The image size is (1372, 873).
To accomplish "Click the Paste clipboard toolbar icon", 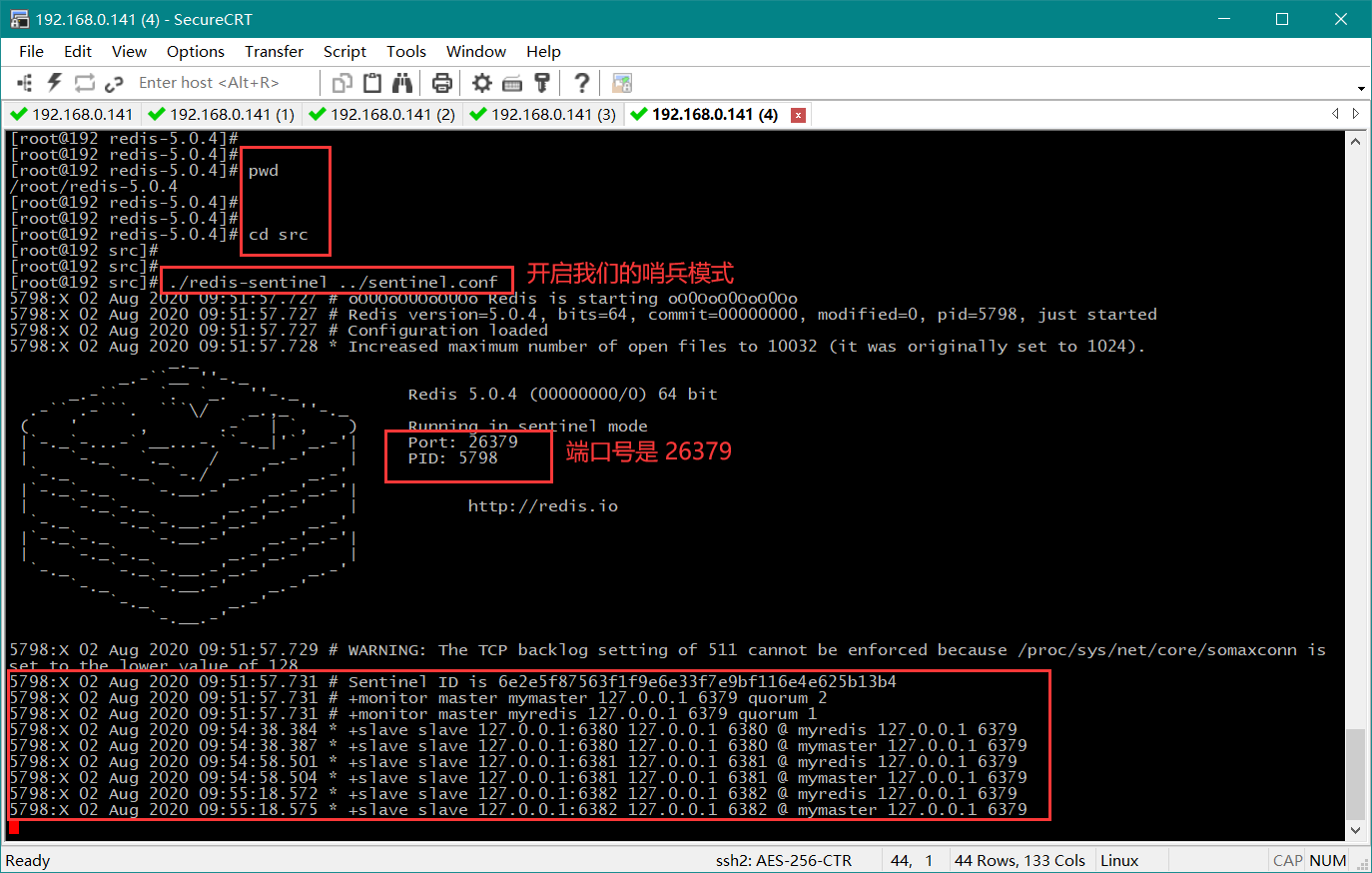I will (372, 83).
